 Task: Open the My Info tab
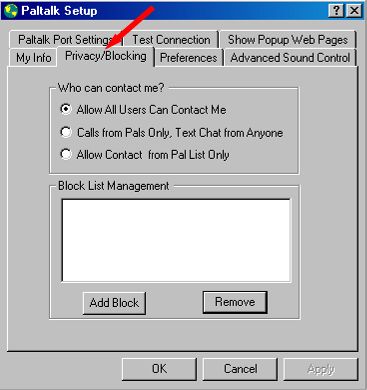pos(33,58)
